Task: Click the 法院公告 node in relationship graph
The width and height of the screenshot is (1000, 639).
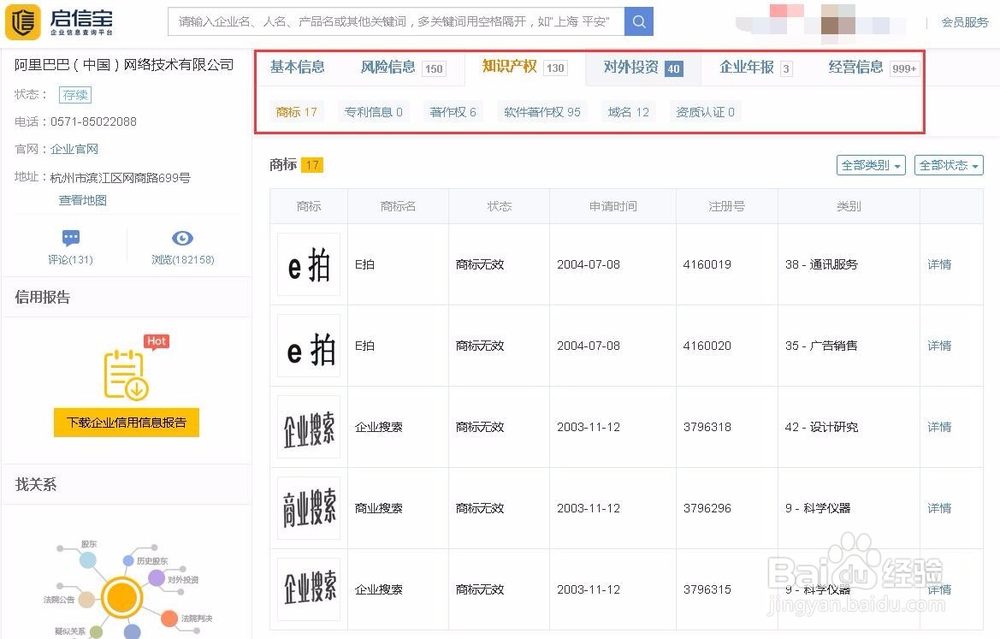Action: coord(87,599)
